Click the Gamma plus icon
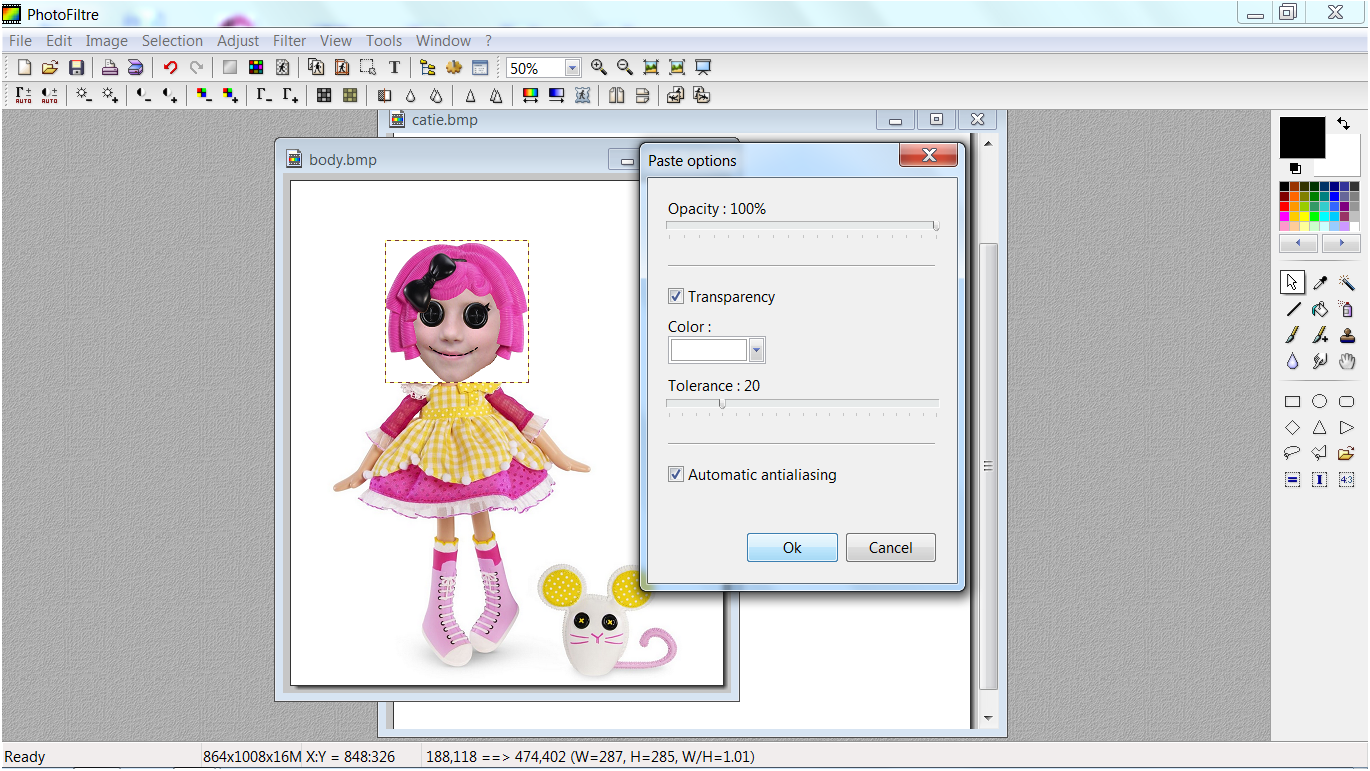The image size is (1370, 771). (290, 95)
